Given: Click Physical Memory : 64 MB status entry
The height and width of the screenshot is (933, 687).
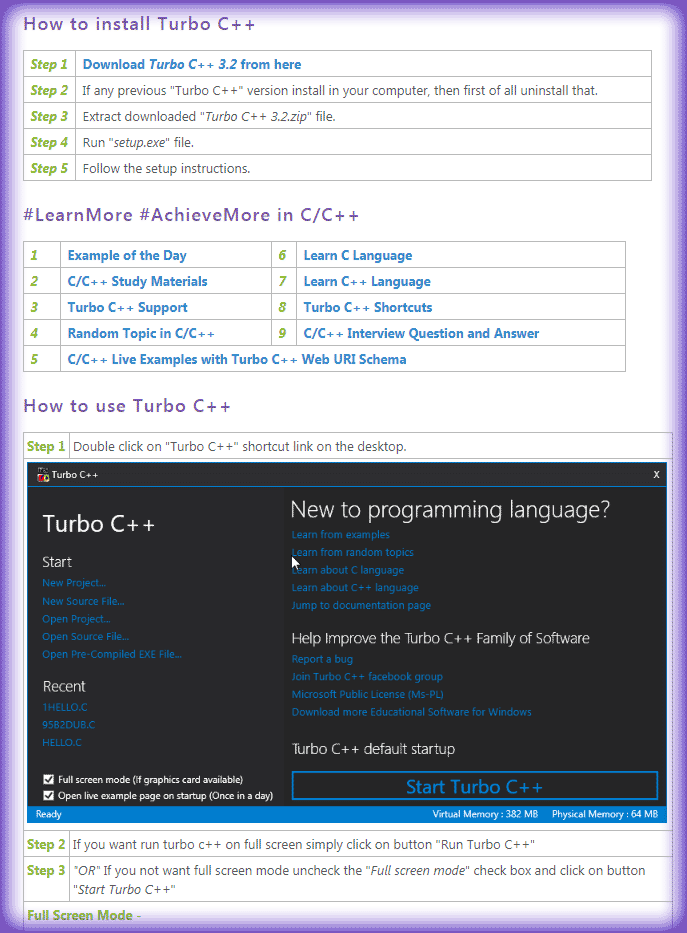Looking at the screenshot, I should 604,814.
